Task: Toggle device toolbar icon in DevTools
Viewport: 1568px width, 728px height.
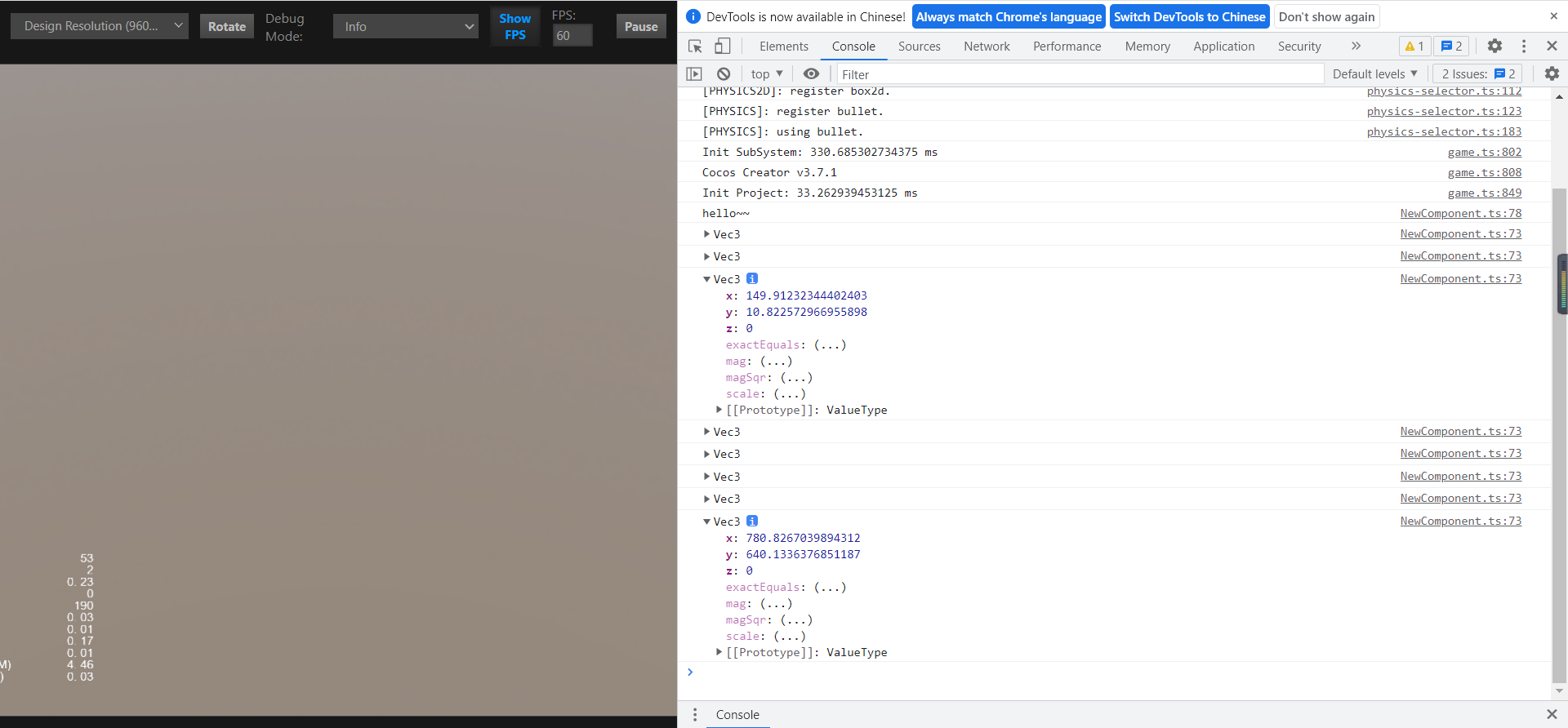Action: [723, 47]
